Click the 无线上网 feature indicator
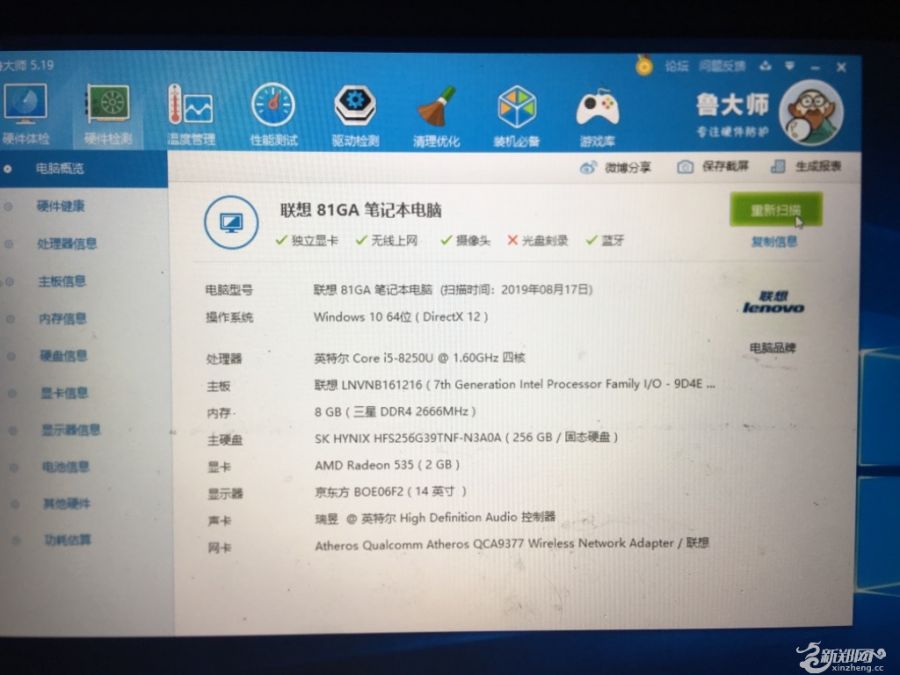 [386, 240]
